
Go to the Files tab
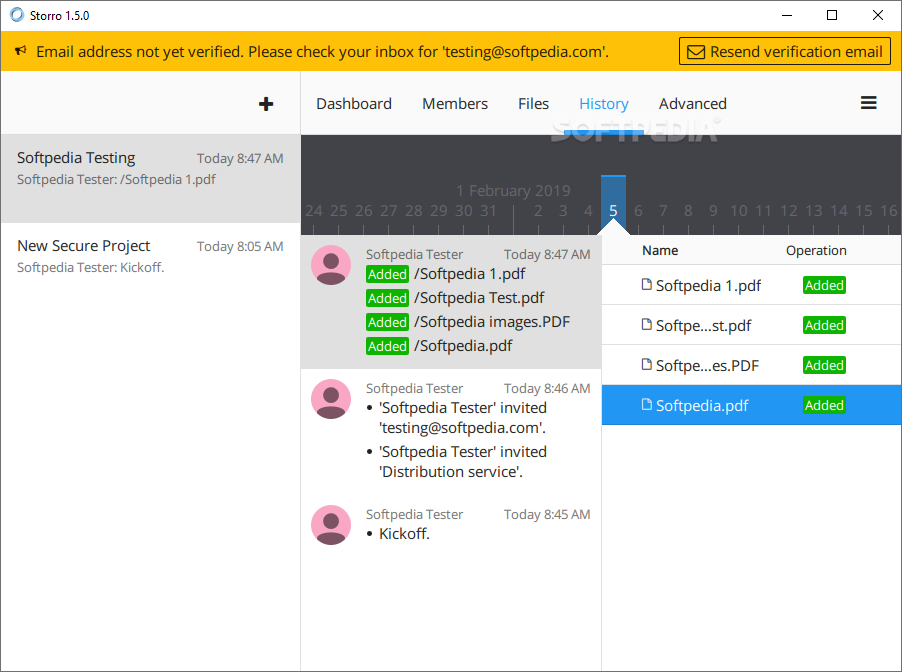coord(533,104)
